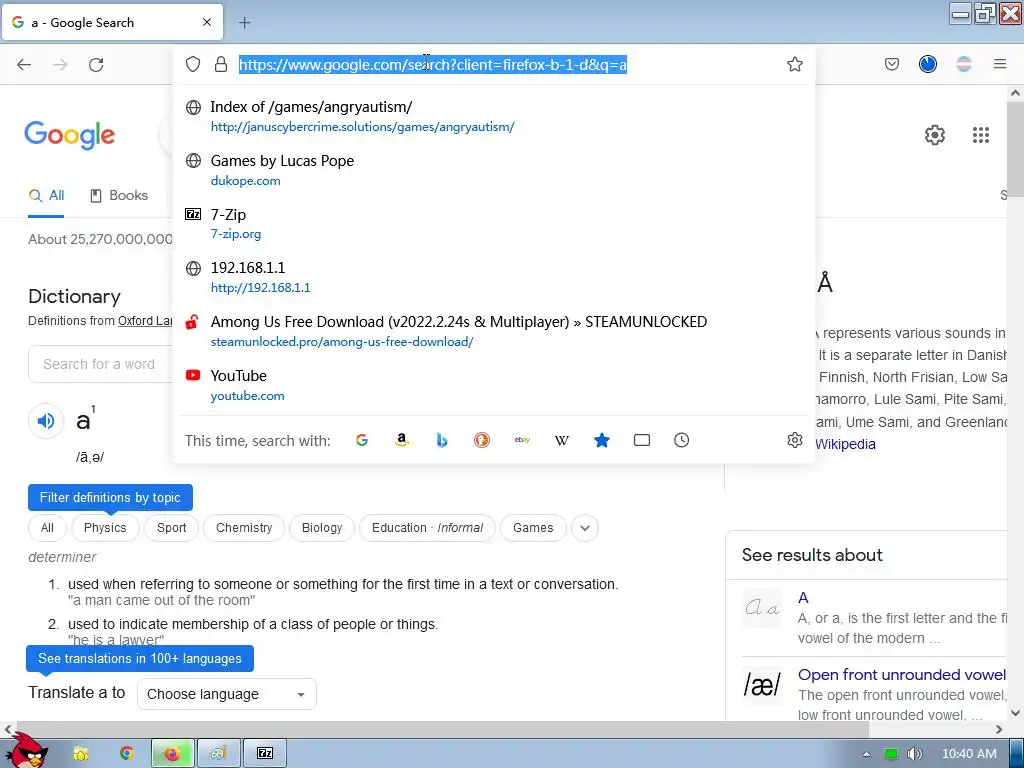Play pronunciation with the speaker button
This screenshot has height=768, width=1024.
click(46, 421)
